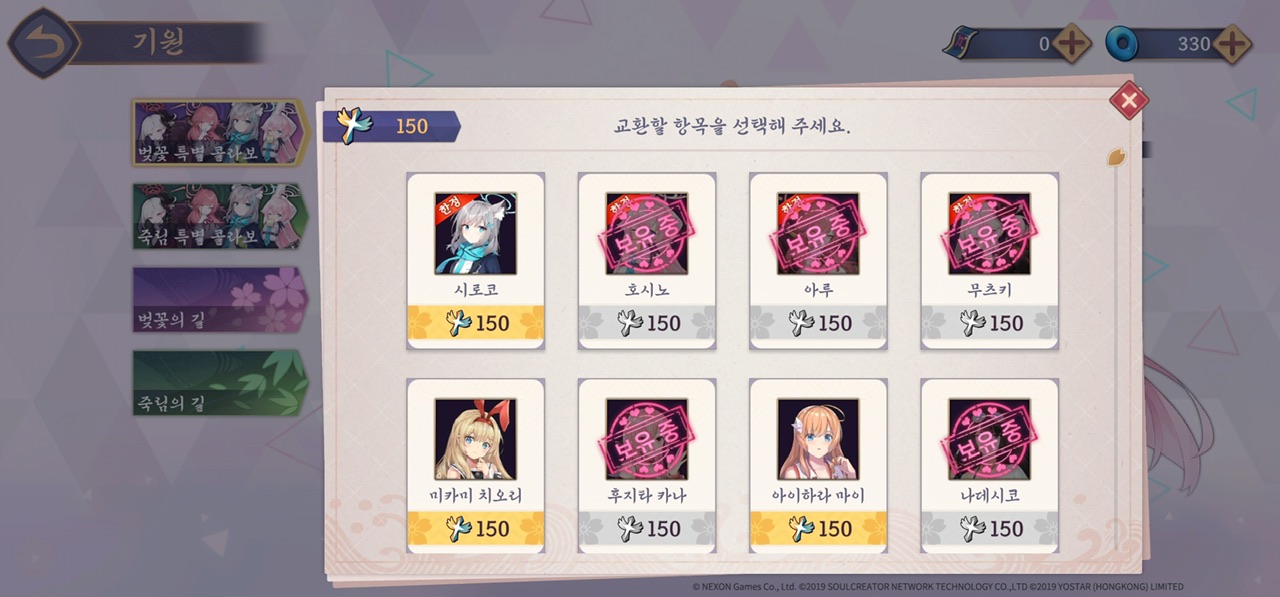Add more blue gems with the plus button
The height and width of the screenshot is (597, 1280).
(1232, 44)
